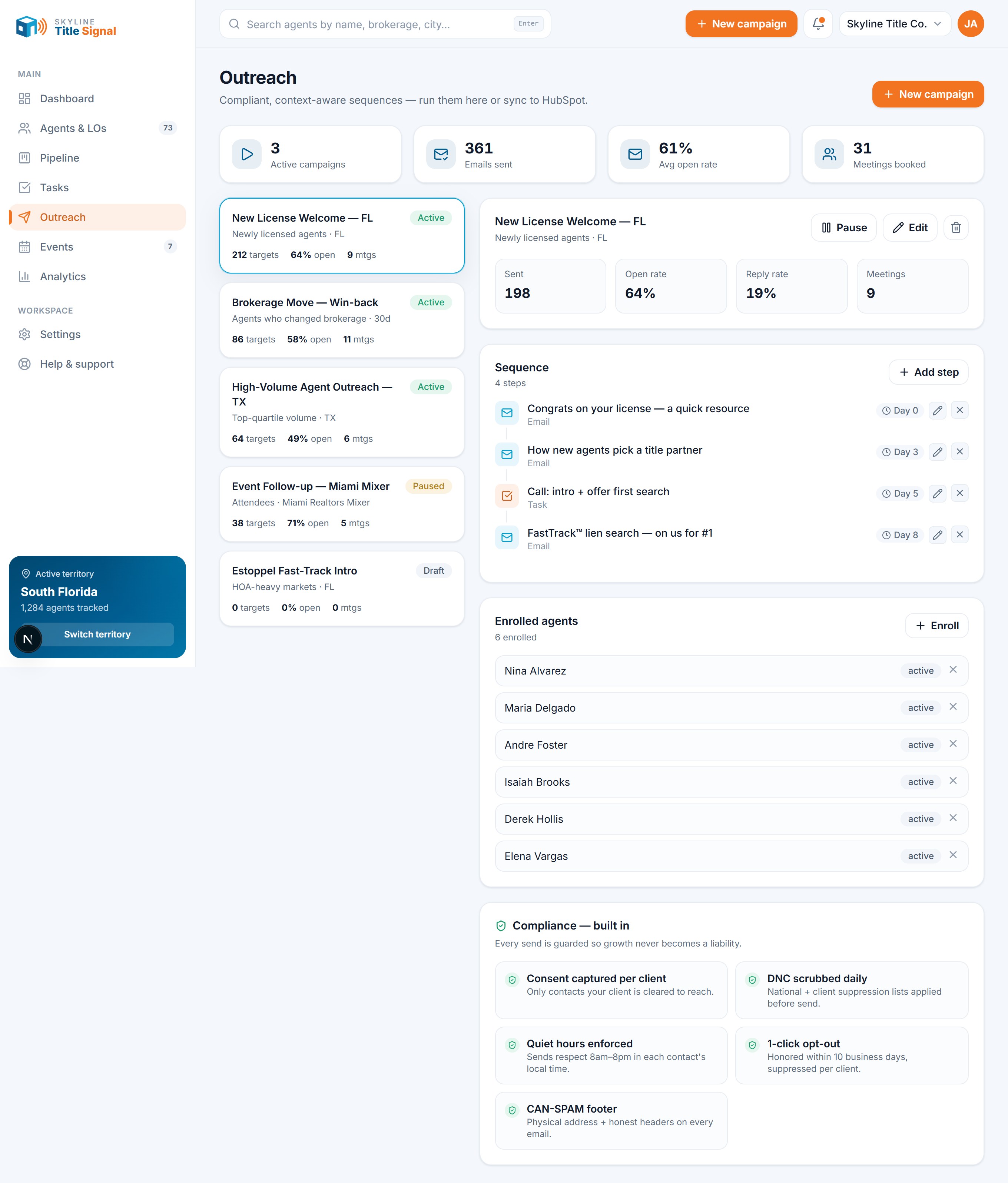This screenshot has height=1183, width=1008.
Task: Click the Nina Alvarez enrolled row
Action: 731,671
